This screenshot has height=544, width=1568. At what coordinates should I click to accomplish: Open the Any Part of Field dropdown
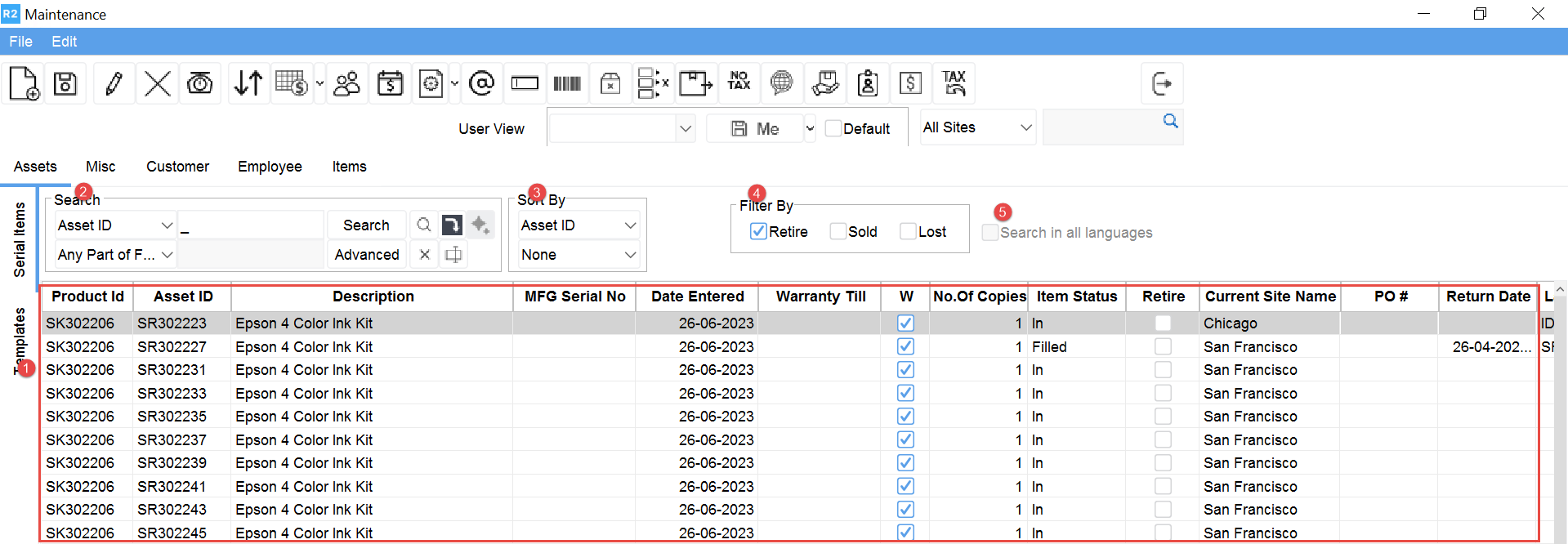coord(115,255)
